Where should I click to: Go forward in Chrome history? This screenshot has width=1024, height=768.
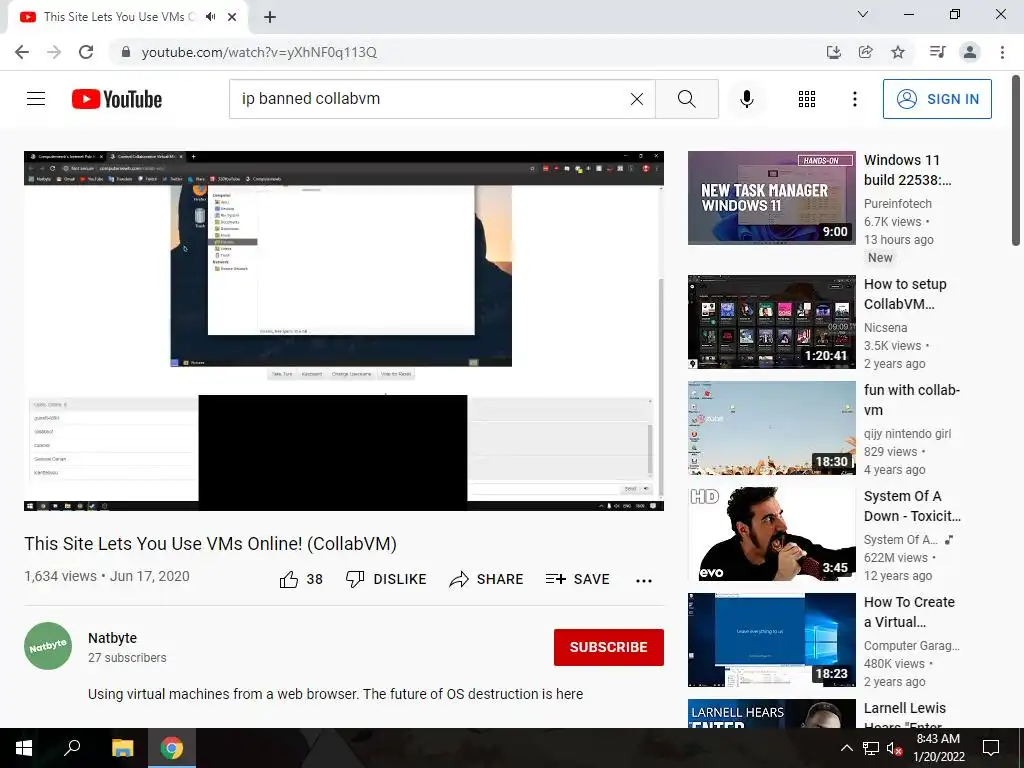click(x=54, y=52)
